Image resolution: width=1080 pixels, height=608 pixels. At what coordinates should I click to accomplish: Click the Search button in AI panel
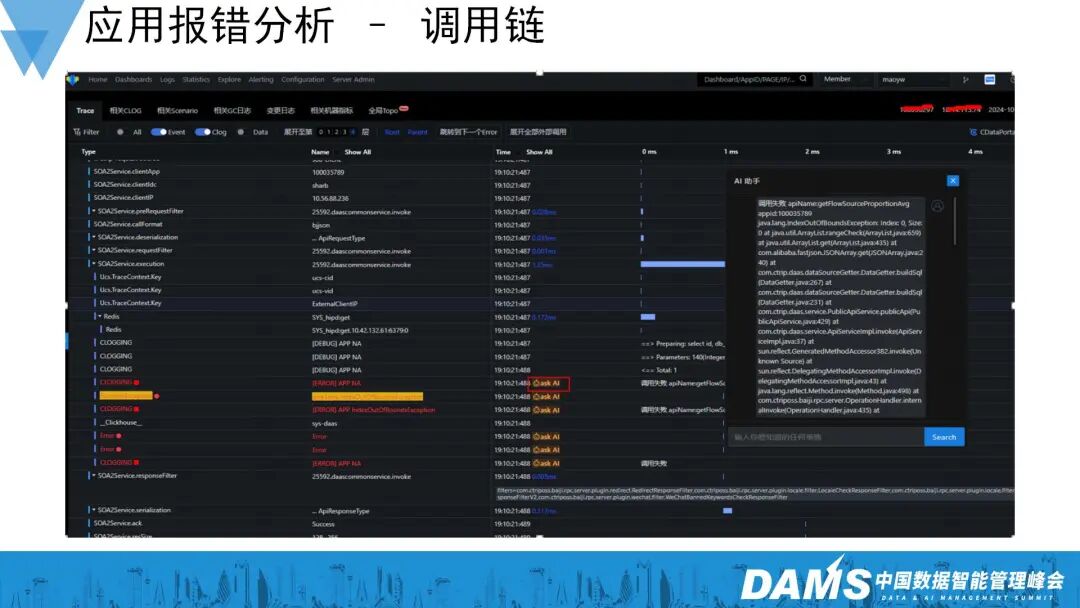point(944,437)
